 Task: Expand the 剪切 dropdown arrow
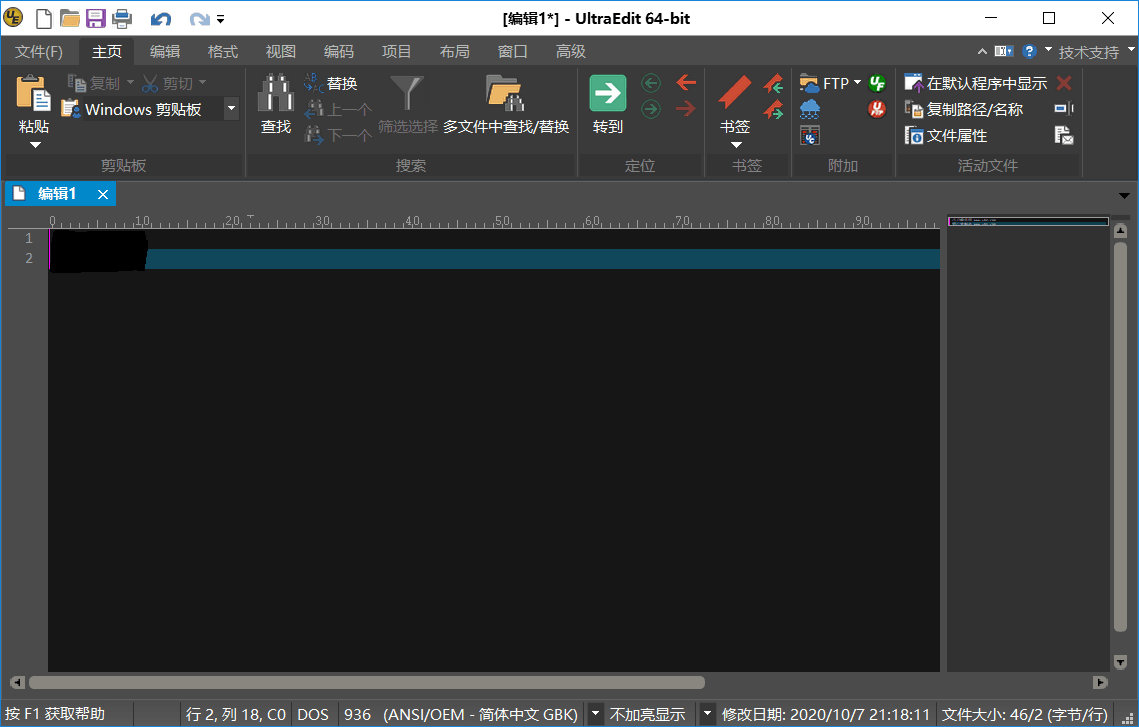pos(203,83)
